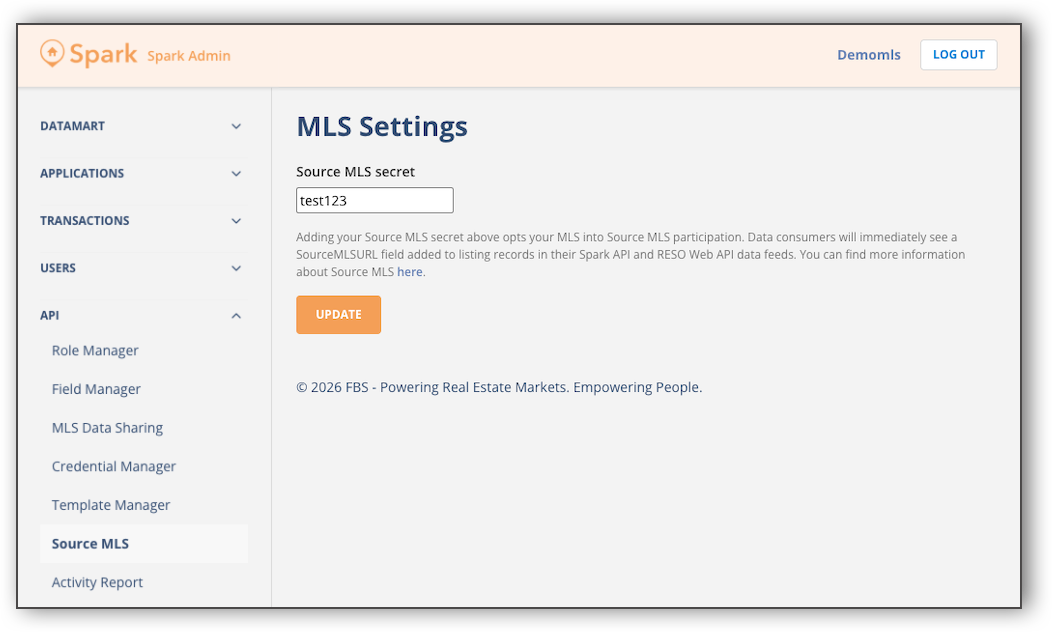The image size is (1052, 632).
Task: Click the Spark wordmark text
Action: point(103,54)
